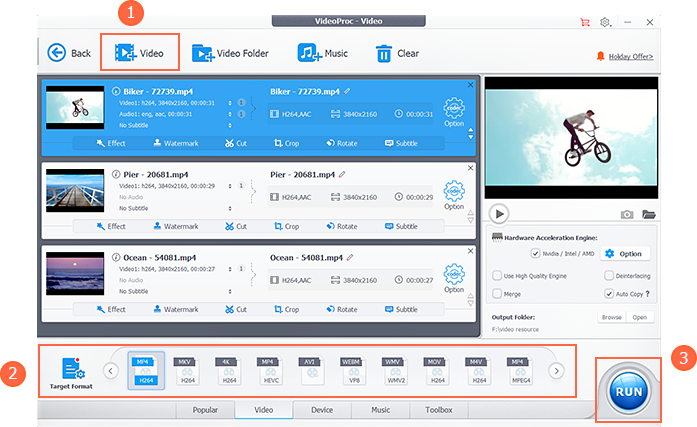
Task: Rename Pier output file with pencil icon
Action: (342, 174)
